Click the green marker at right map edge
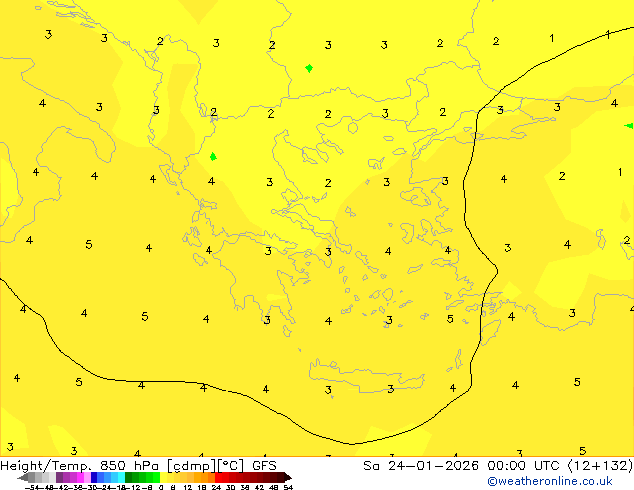The height and width of the screenshot is (490, 634). (x=629, y=126)
